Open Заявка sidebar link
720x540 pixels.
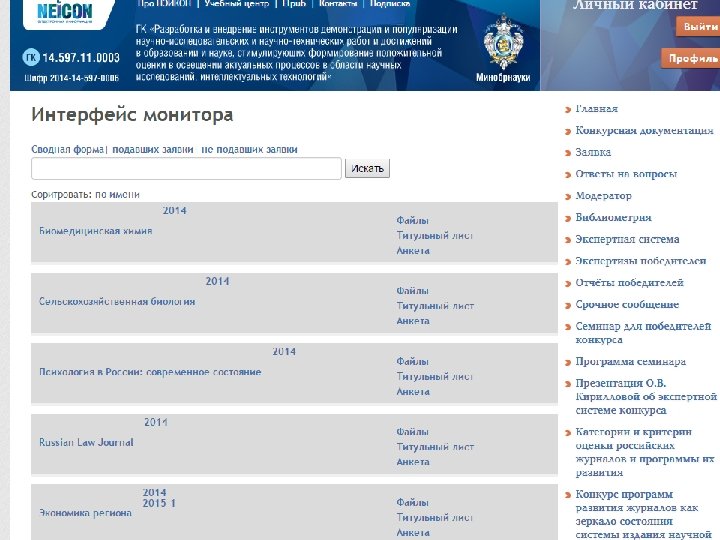(x=593, y=152)
